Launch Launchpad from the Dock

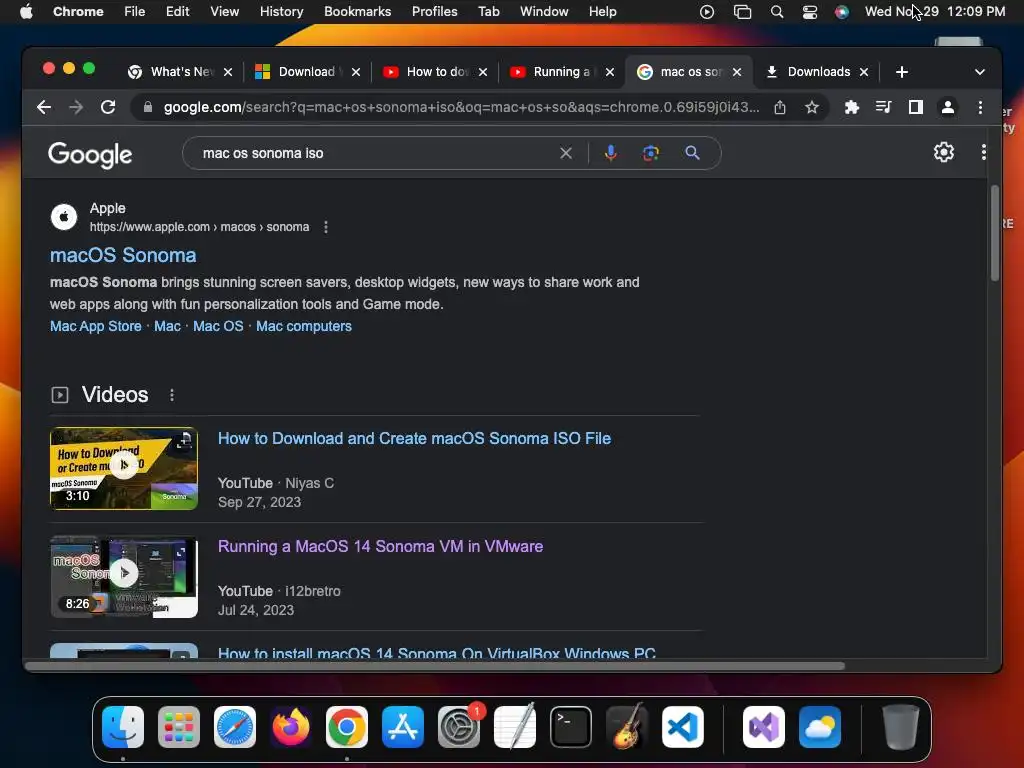(179, 727)
